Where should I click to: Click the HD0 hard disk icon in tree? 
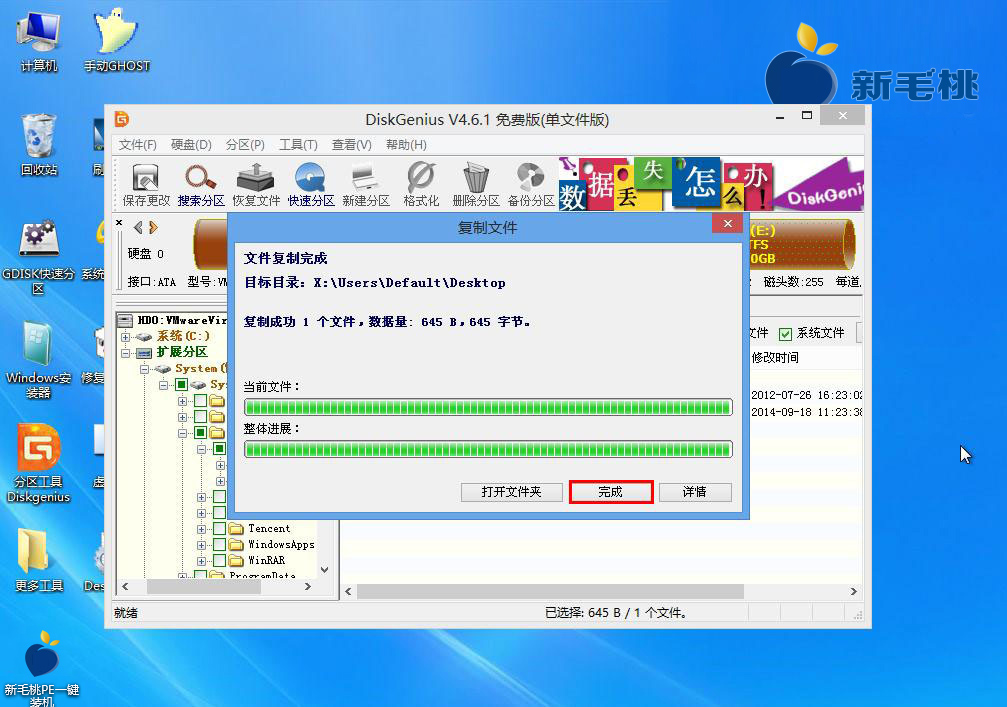coord(126,320)
